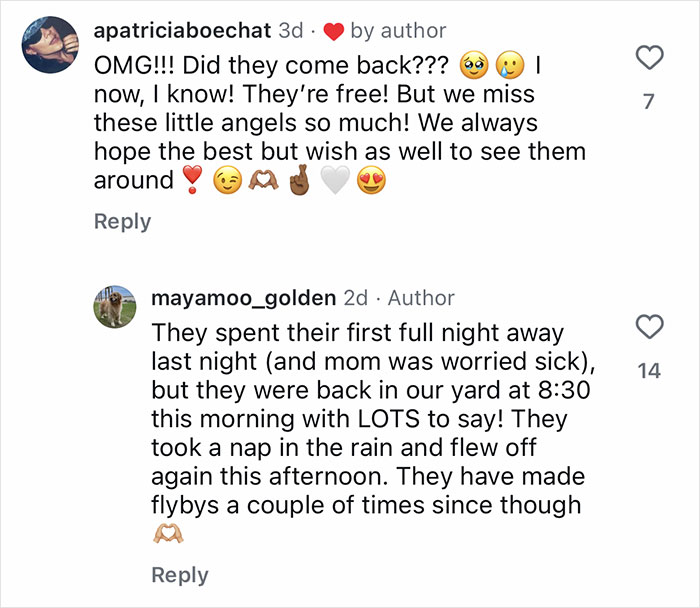This screenshot has width=700, height=608.
Task: Click the heart hands emoji in author reply
Action: (x=166, y=534)
